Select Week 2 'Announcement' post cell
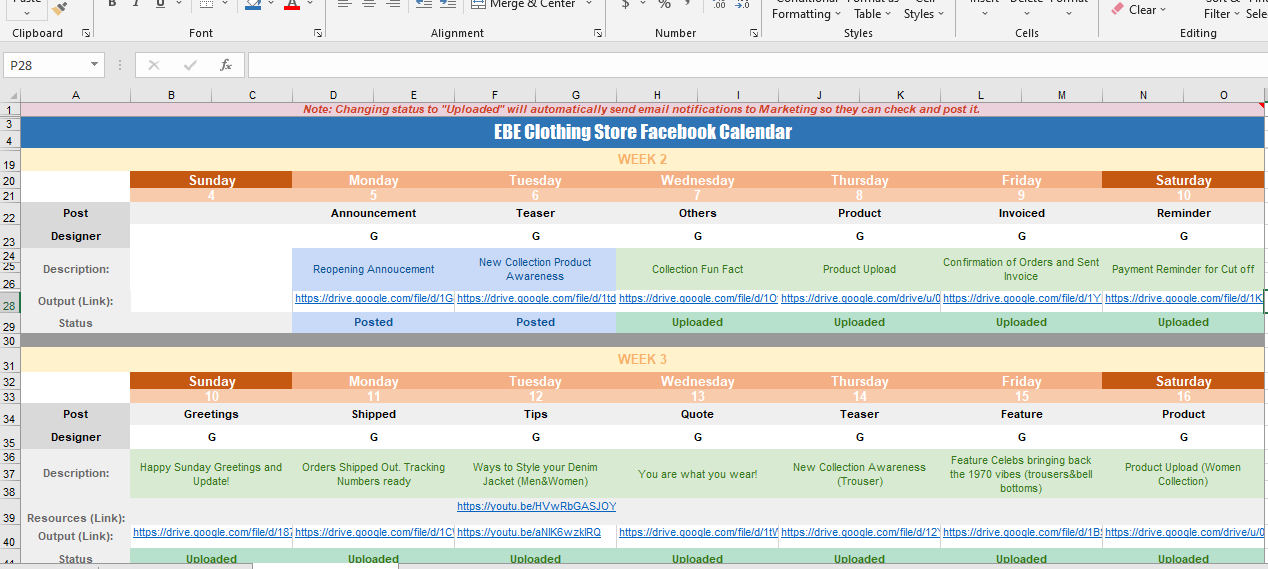The width and height of the screenshot is (1268, 569). coord(374,213)
